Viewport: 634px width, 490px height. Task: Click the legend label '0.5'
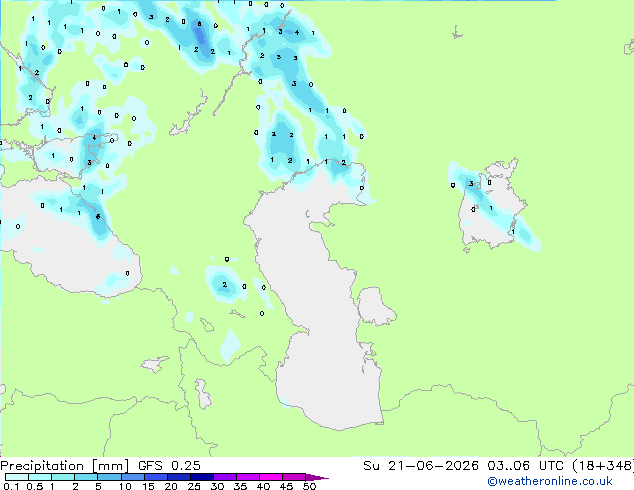coord(35,486)
